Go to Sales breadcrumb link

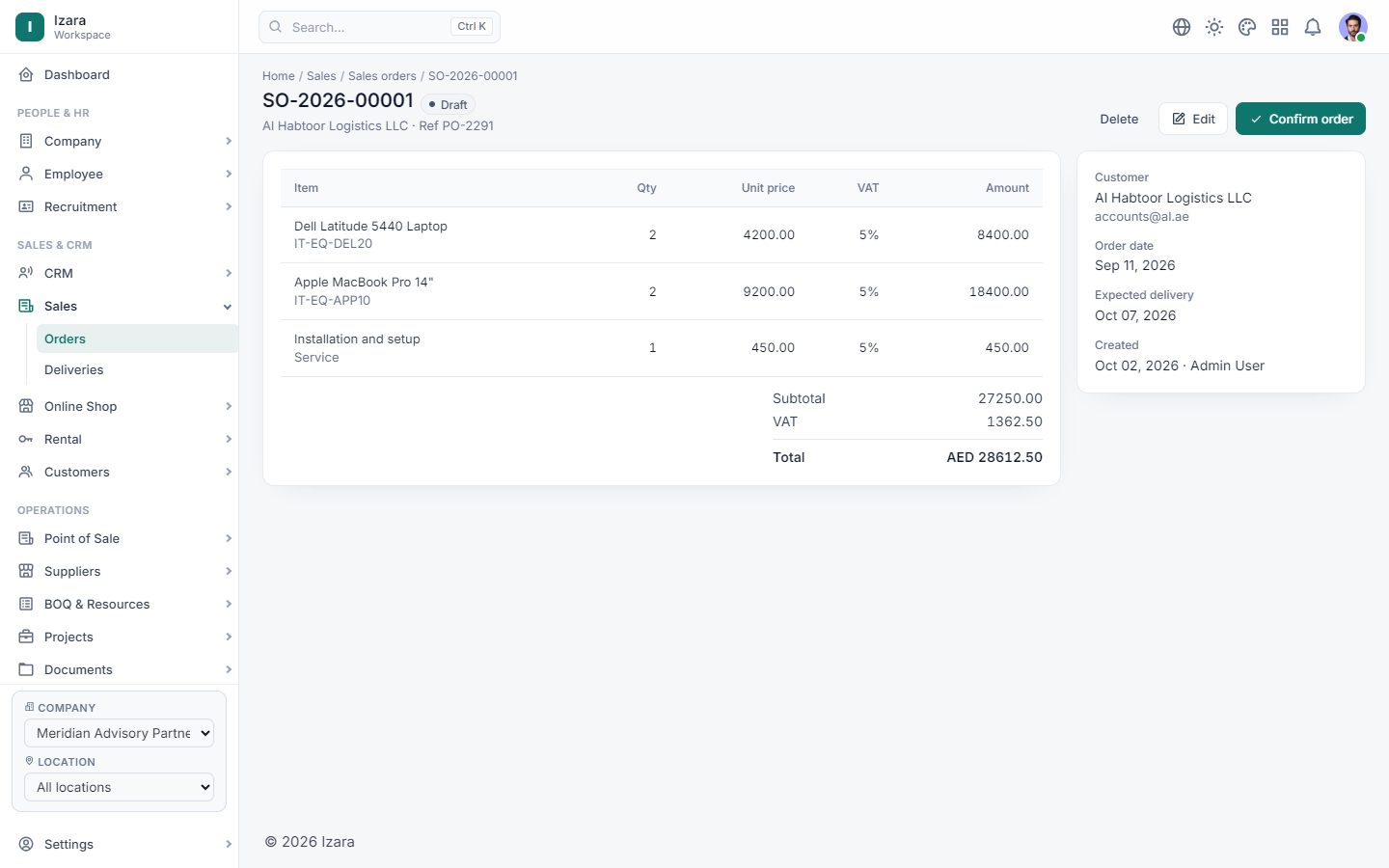click(321, 76)
